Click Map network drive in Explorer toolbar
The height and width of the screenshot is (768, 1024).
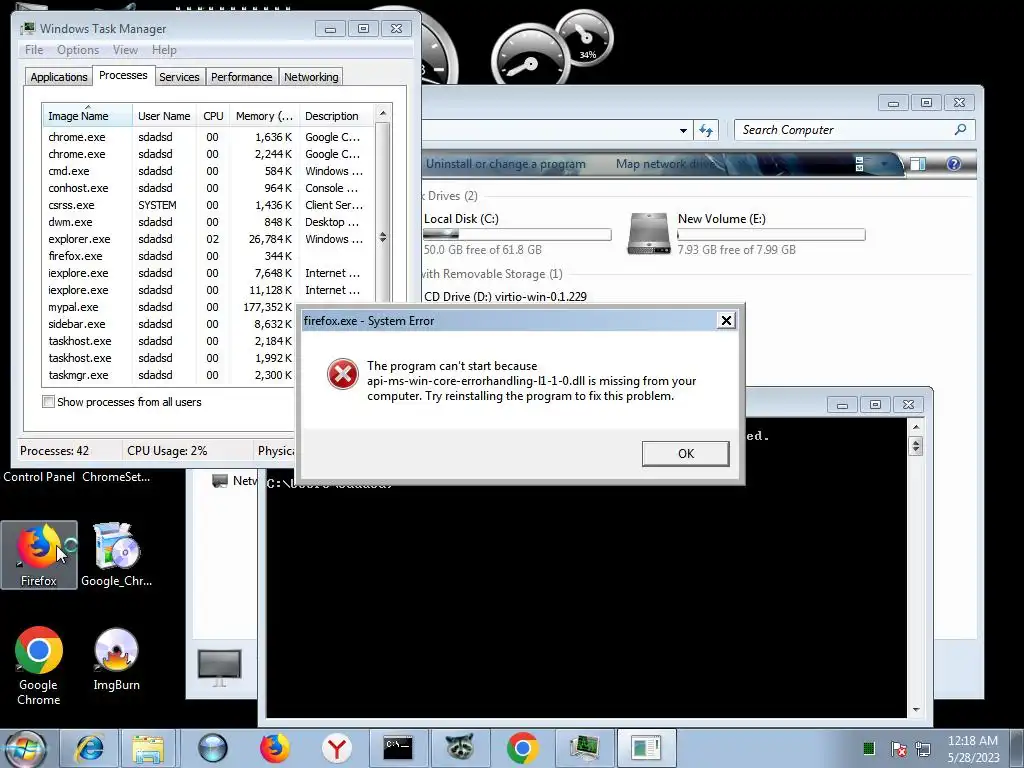[666, 164]
